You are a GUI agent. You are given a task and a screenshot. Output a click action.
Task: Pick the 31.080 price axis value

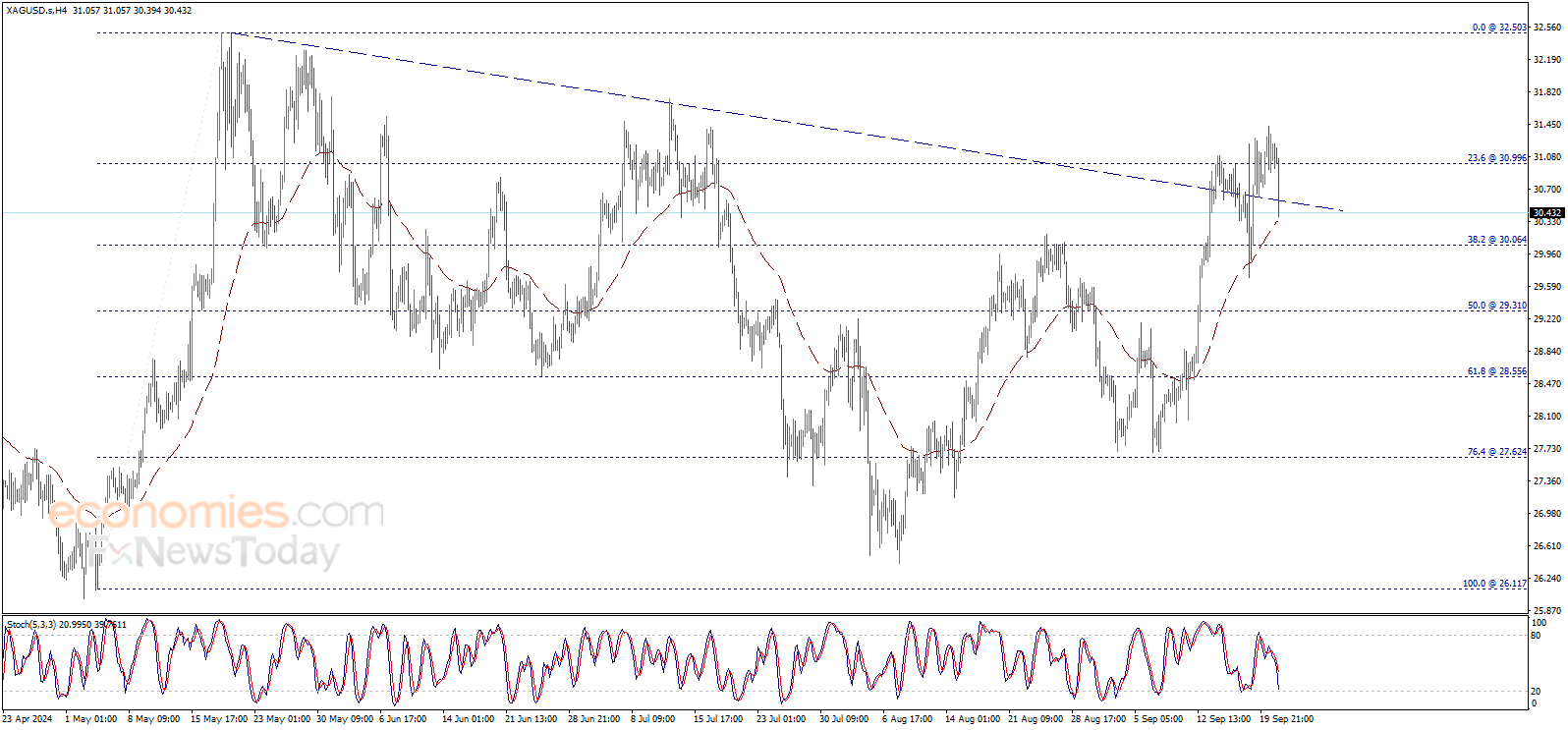(x=1547, y=157)
